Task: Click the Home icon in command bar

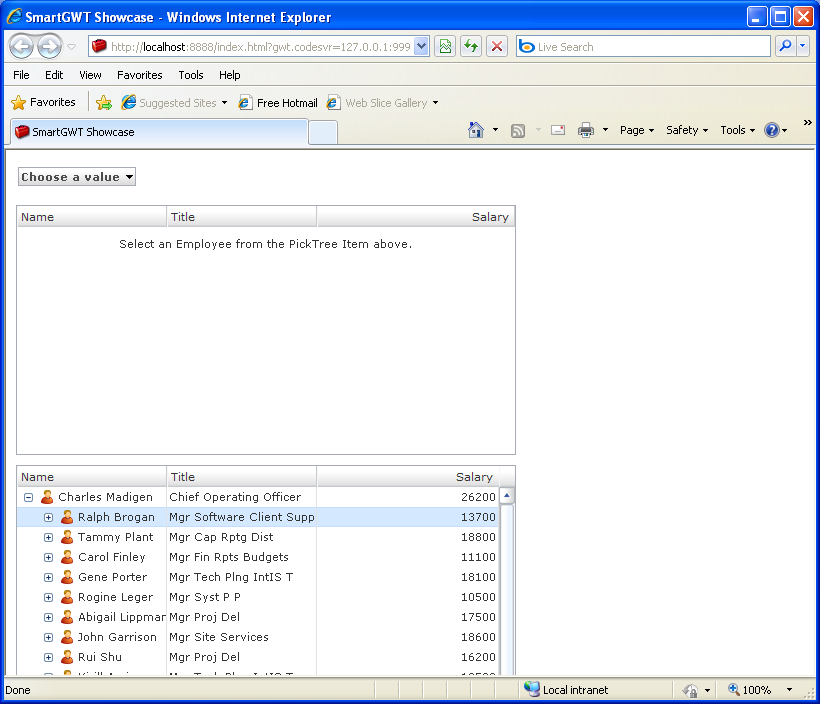Action: click(x=476, y=130)
